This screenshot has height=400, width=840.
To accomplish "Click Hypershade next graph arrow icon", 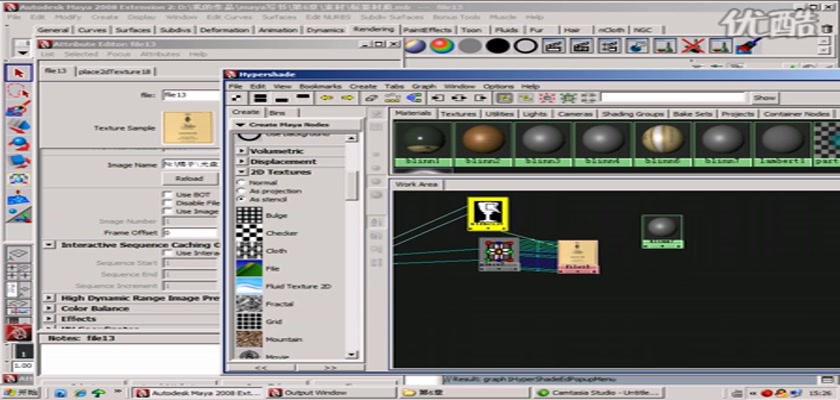I will (x=347, y=98).
